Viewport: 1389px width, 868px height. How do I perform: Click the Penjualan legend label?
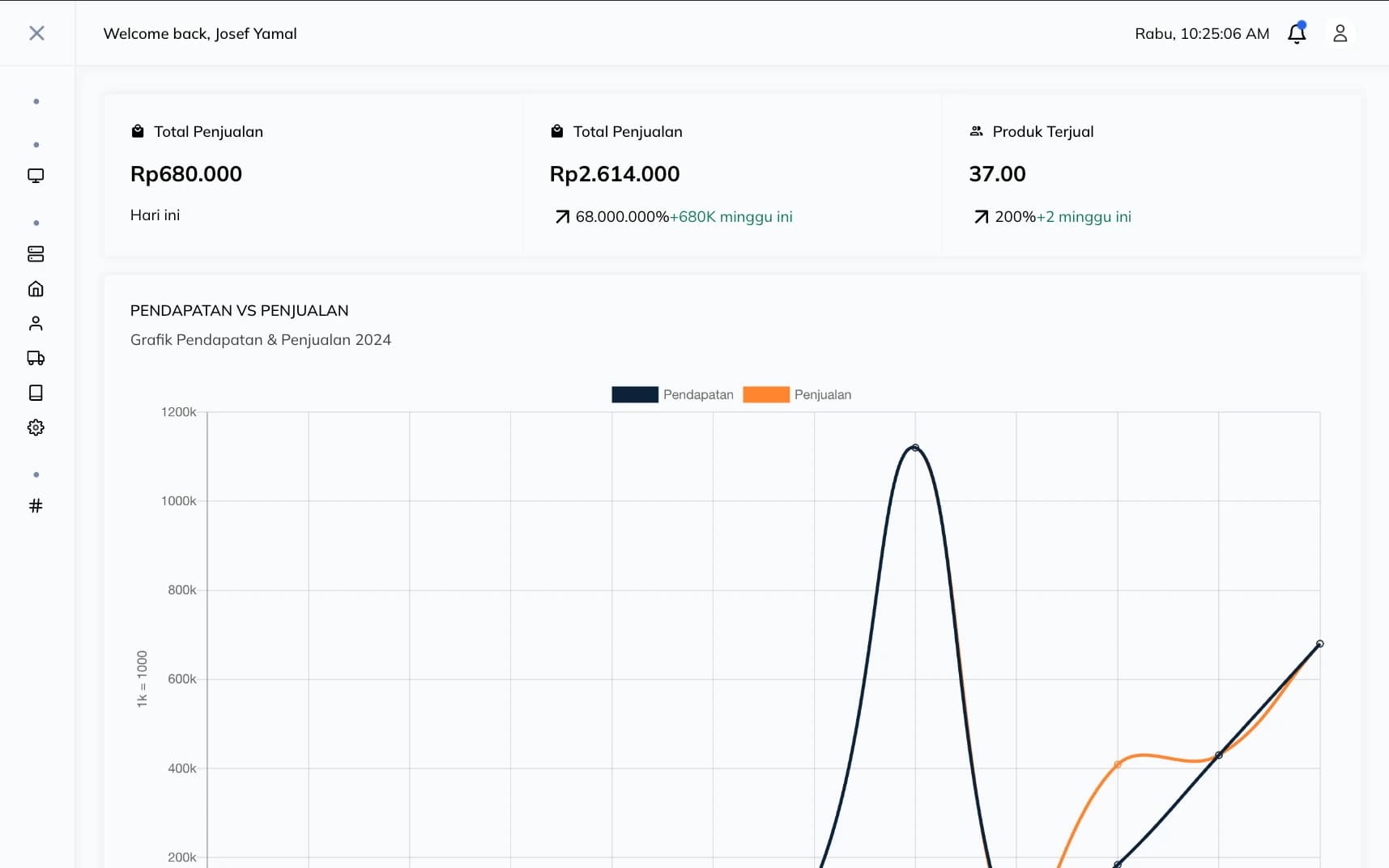coord(823,394)
